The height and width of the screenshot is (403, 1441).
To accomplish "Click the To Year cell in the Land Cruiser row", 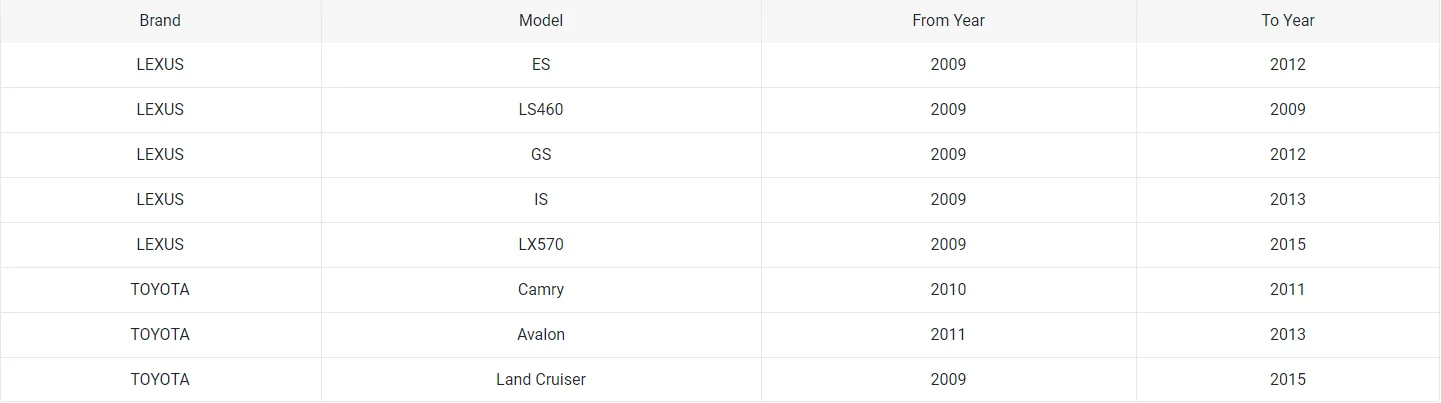I will click(1288, 380).
